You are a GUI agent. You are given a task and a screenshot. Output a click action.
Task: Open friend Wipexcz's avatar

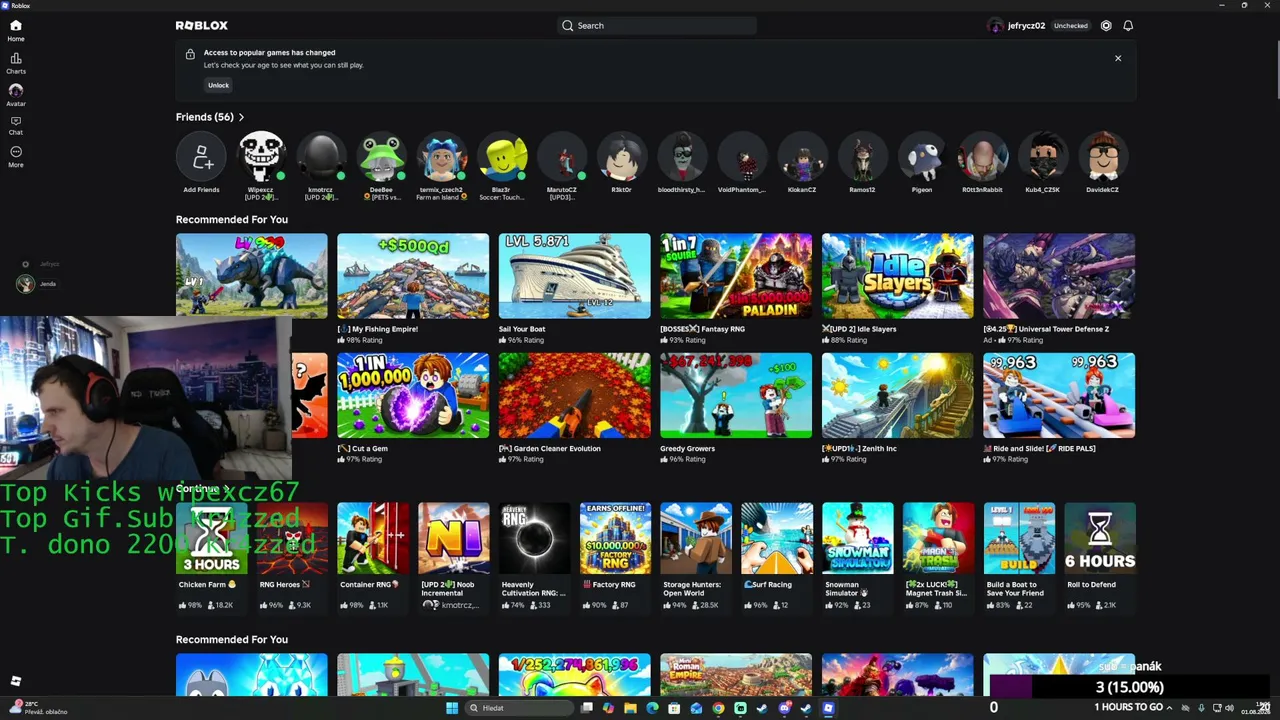(x=261, y=157)
